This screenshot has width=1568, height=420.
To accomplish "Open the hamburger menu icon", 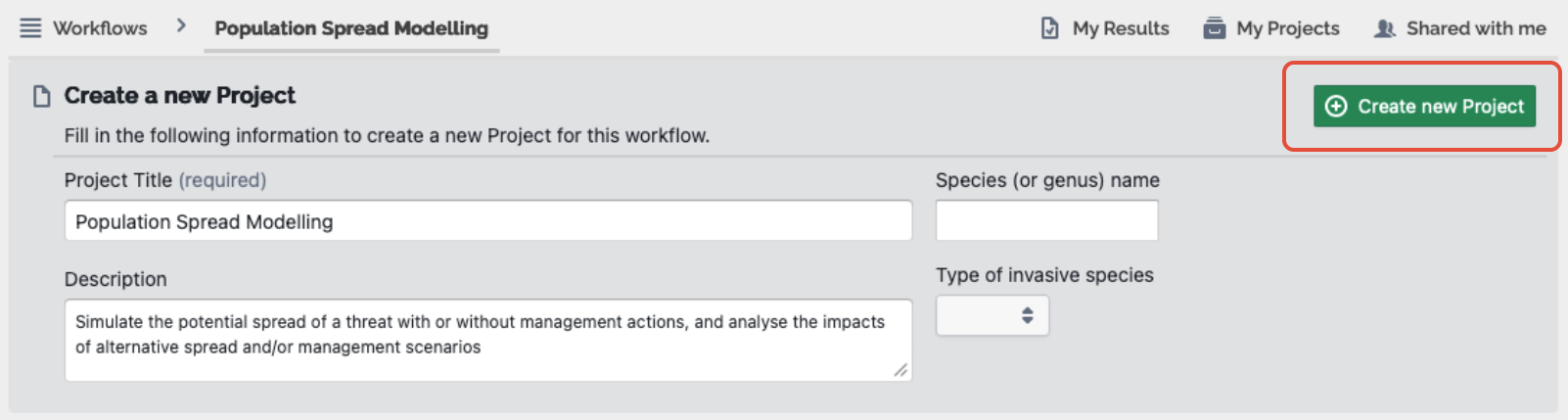I will tap(30, 28).
